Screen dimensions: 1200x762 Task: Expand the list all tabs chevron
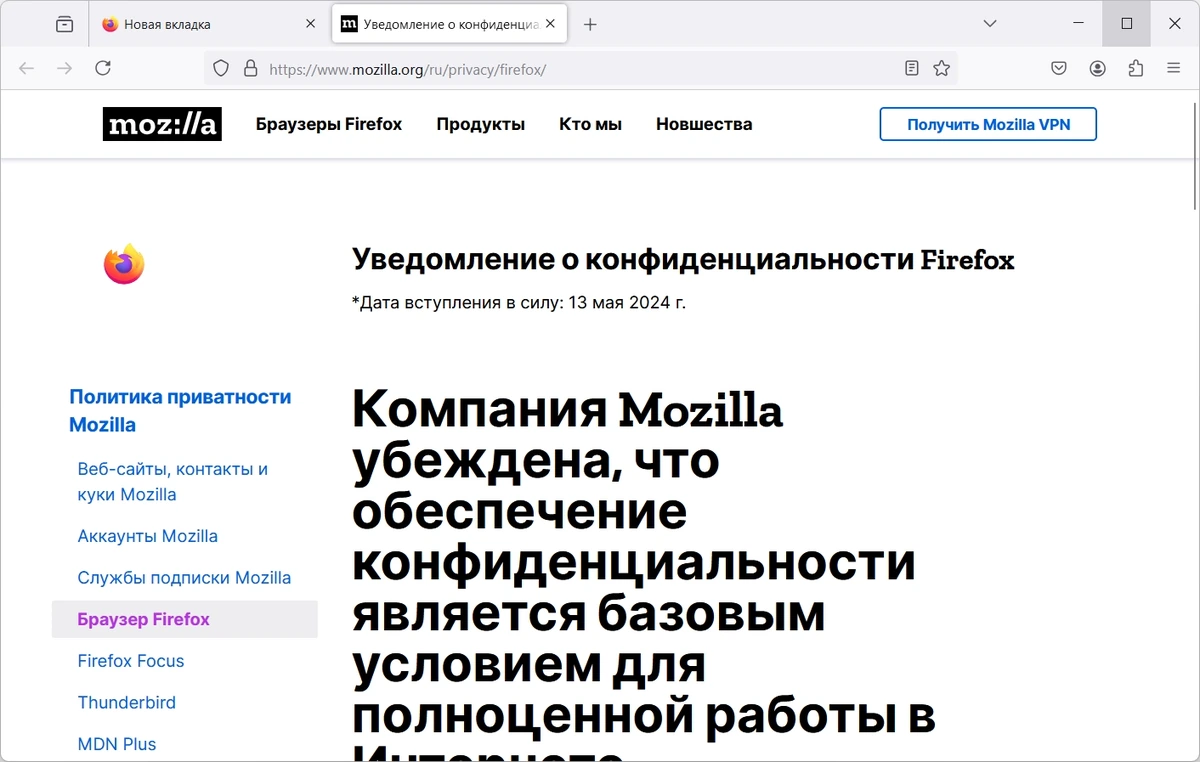point(990,23)
